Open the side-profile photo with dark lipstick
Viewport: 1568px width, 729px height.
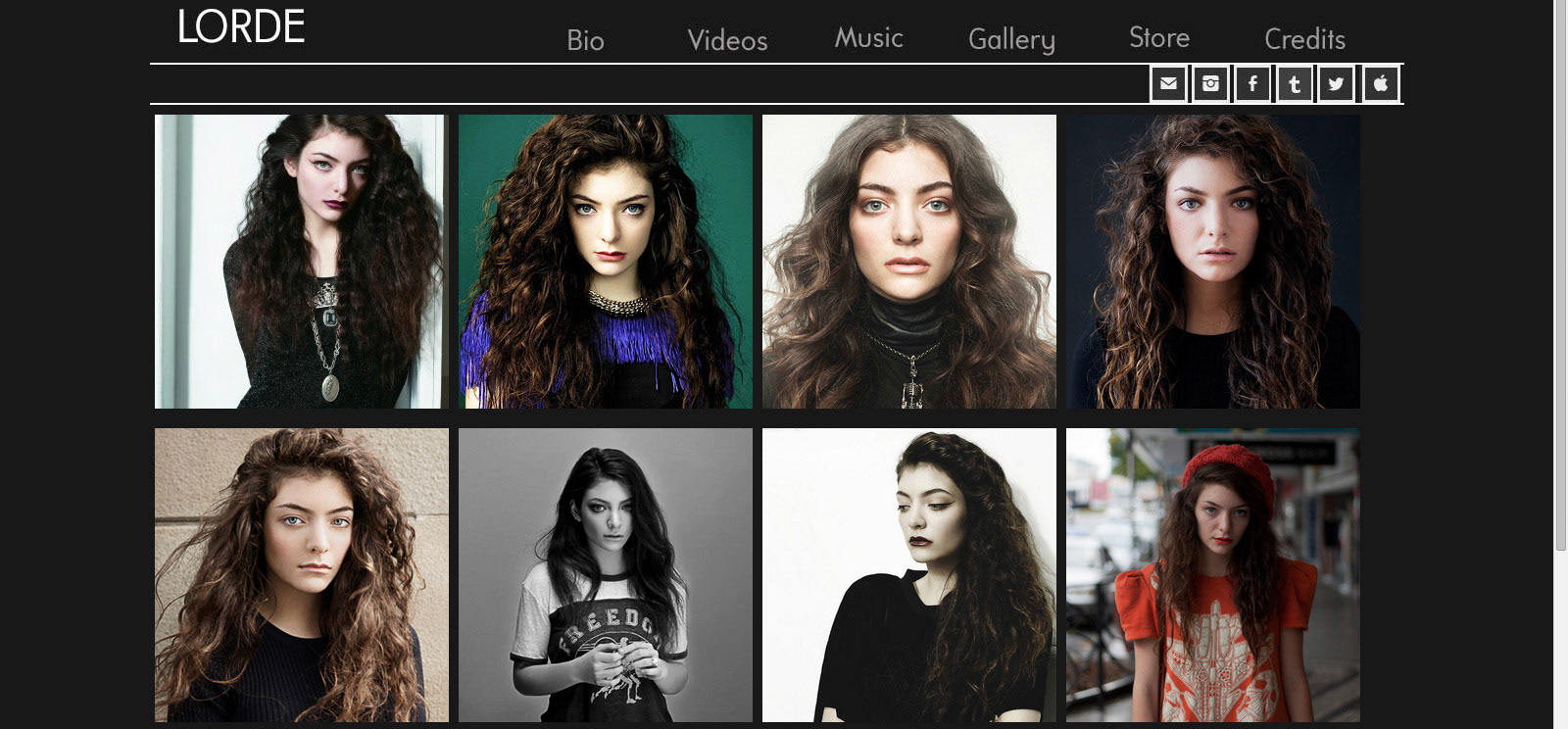(x=909, y=575)
